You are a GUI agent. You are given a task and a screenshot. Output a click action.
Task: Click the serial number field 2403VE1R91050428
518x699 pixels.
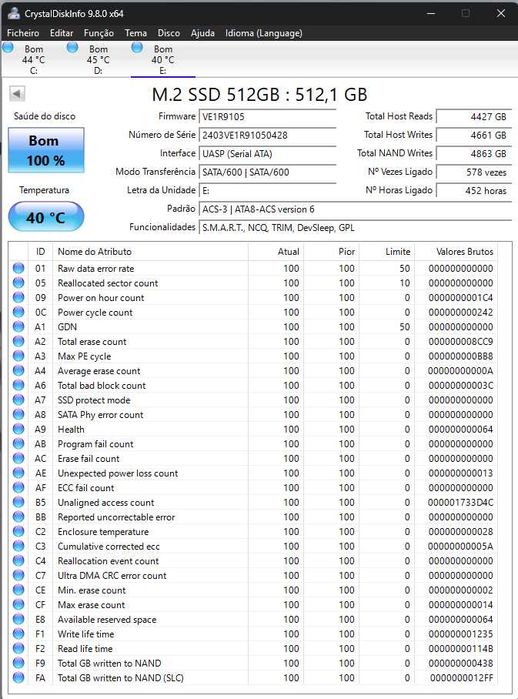(267, 135)
